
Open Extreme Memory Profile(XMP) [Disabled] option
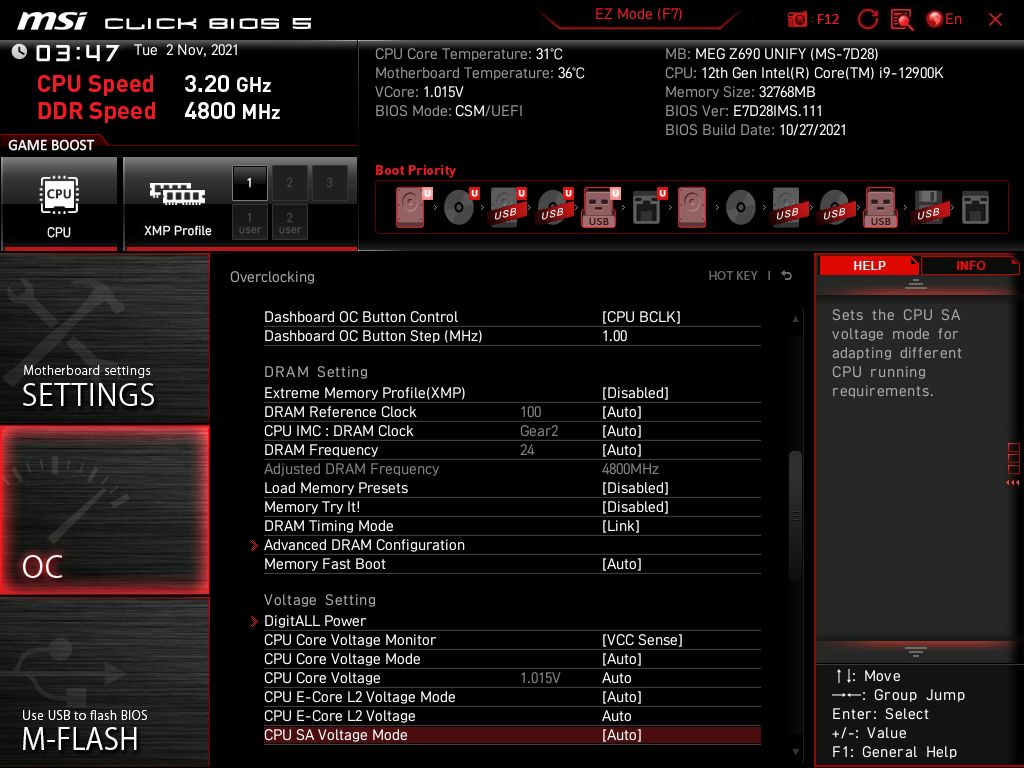point(635,393)
